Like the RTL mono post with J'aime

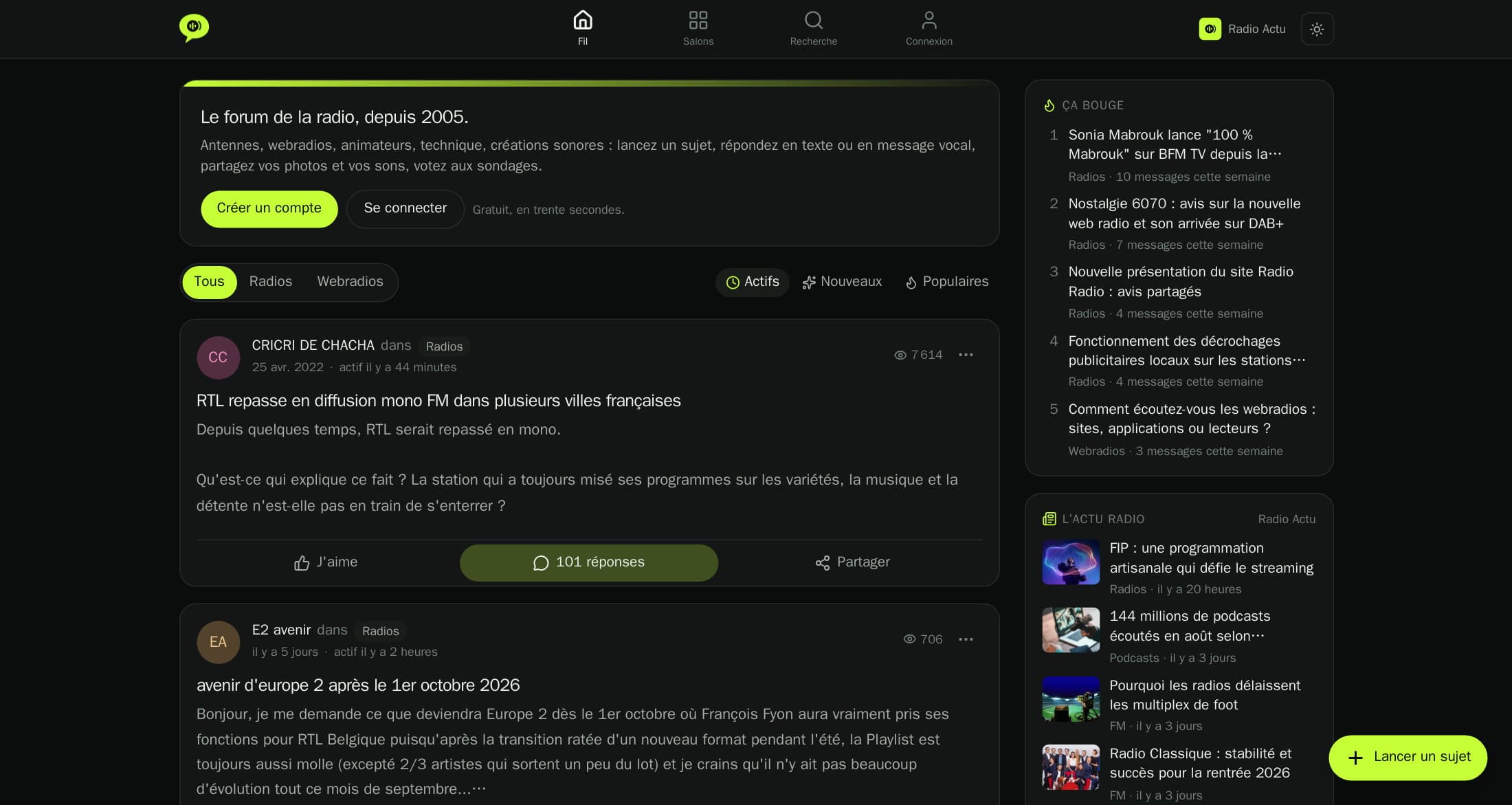pyautogui.click(x=326, y=562)
